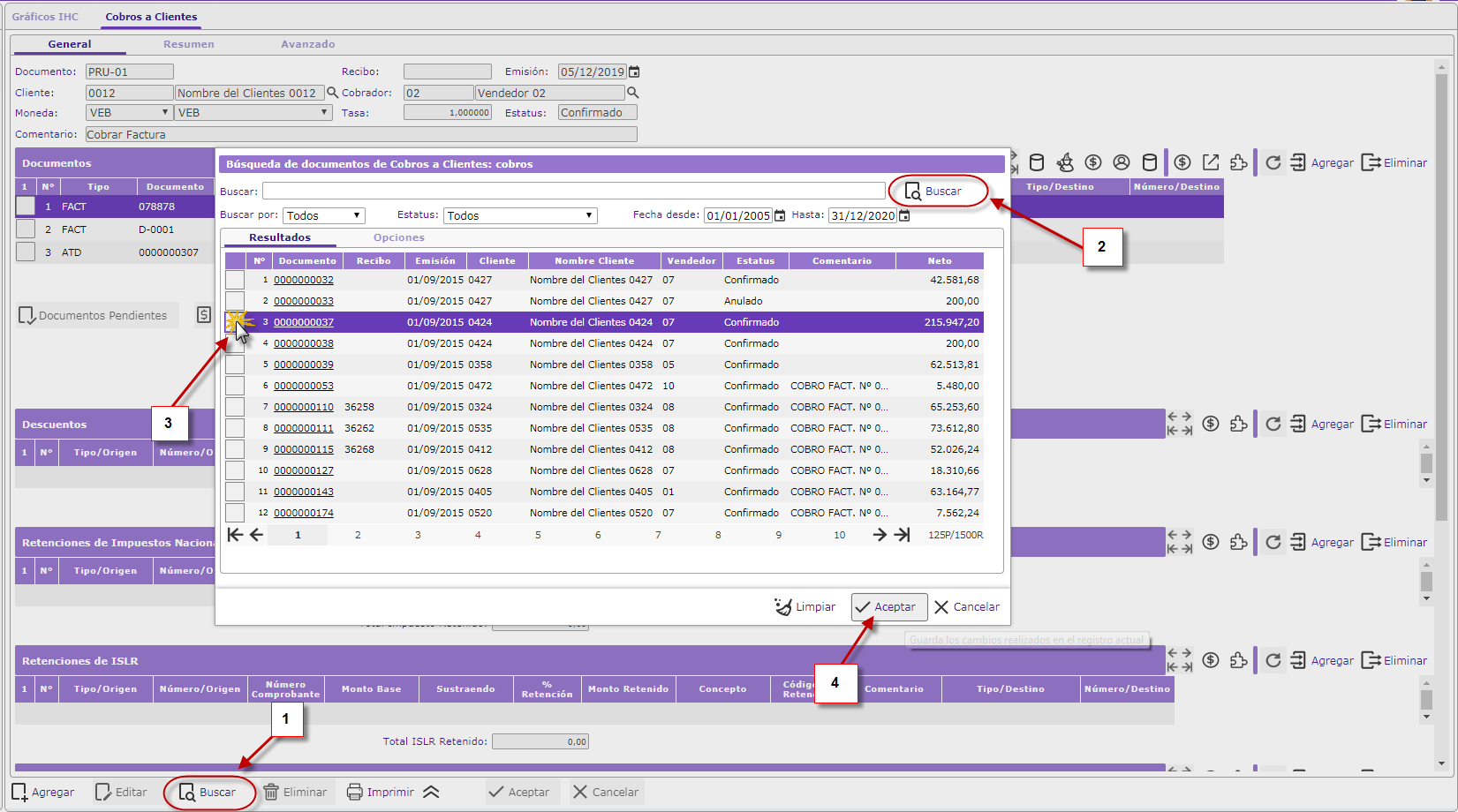Click Aceptar in the search dialog
This screenshot has width=1458, height=812.
pos(888,607)
